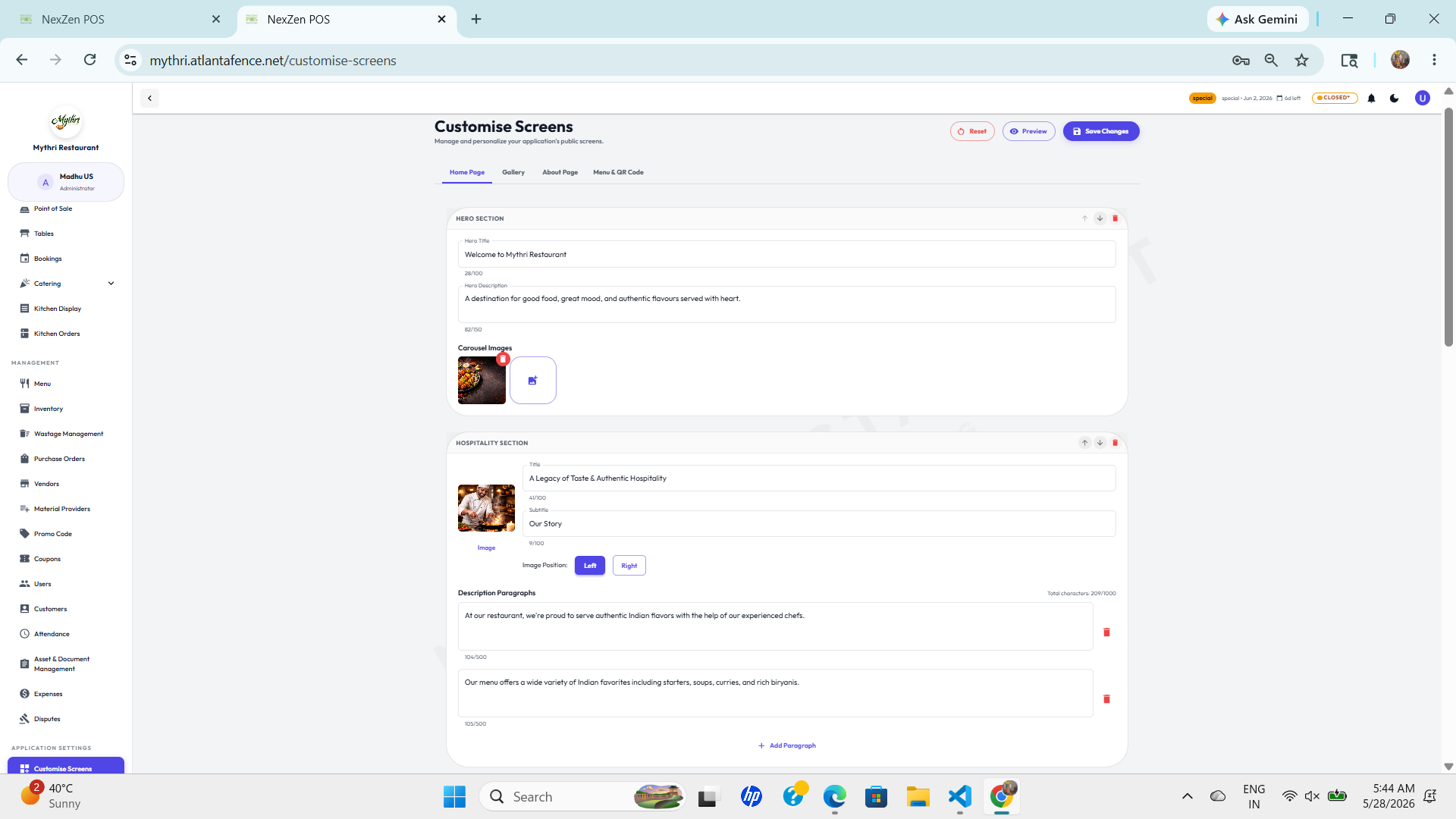Screen dimensions: 1456x819
Task: Set image position to Right
Action: pos(629,566)
